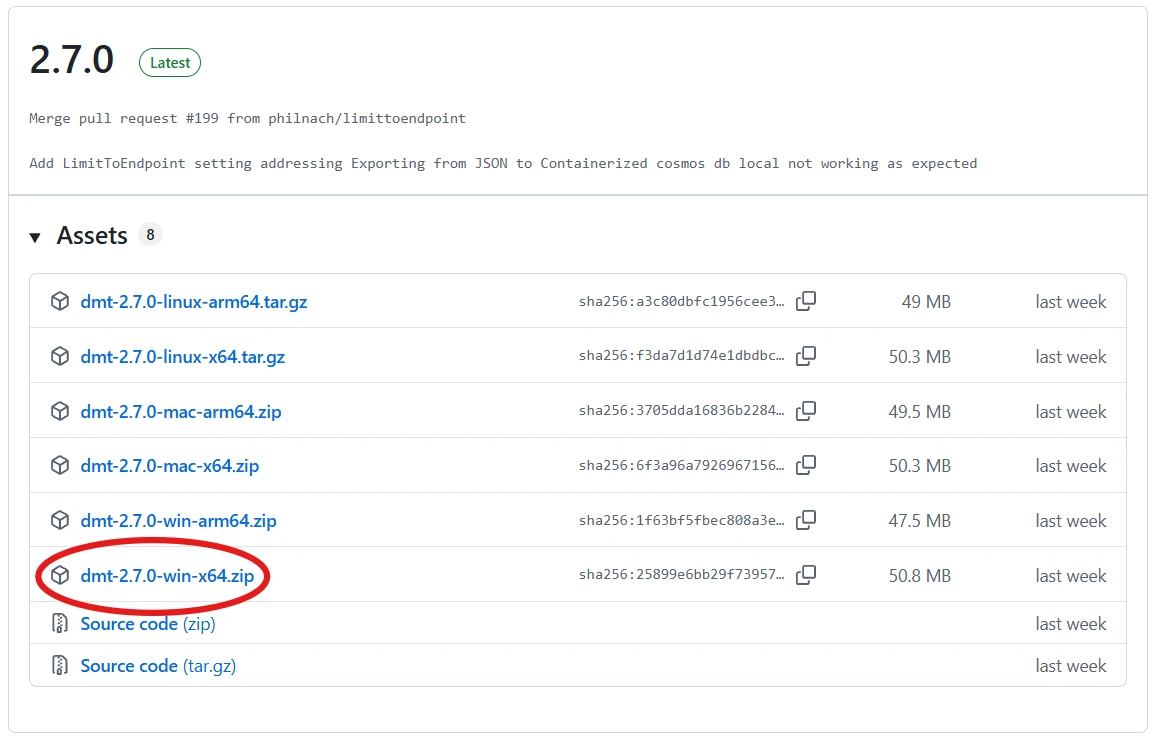Download dmt-2.7.0-mac-arm64.zip

coord(180,411)
